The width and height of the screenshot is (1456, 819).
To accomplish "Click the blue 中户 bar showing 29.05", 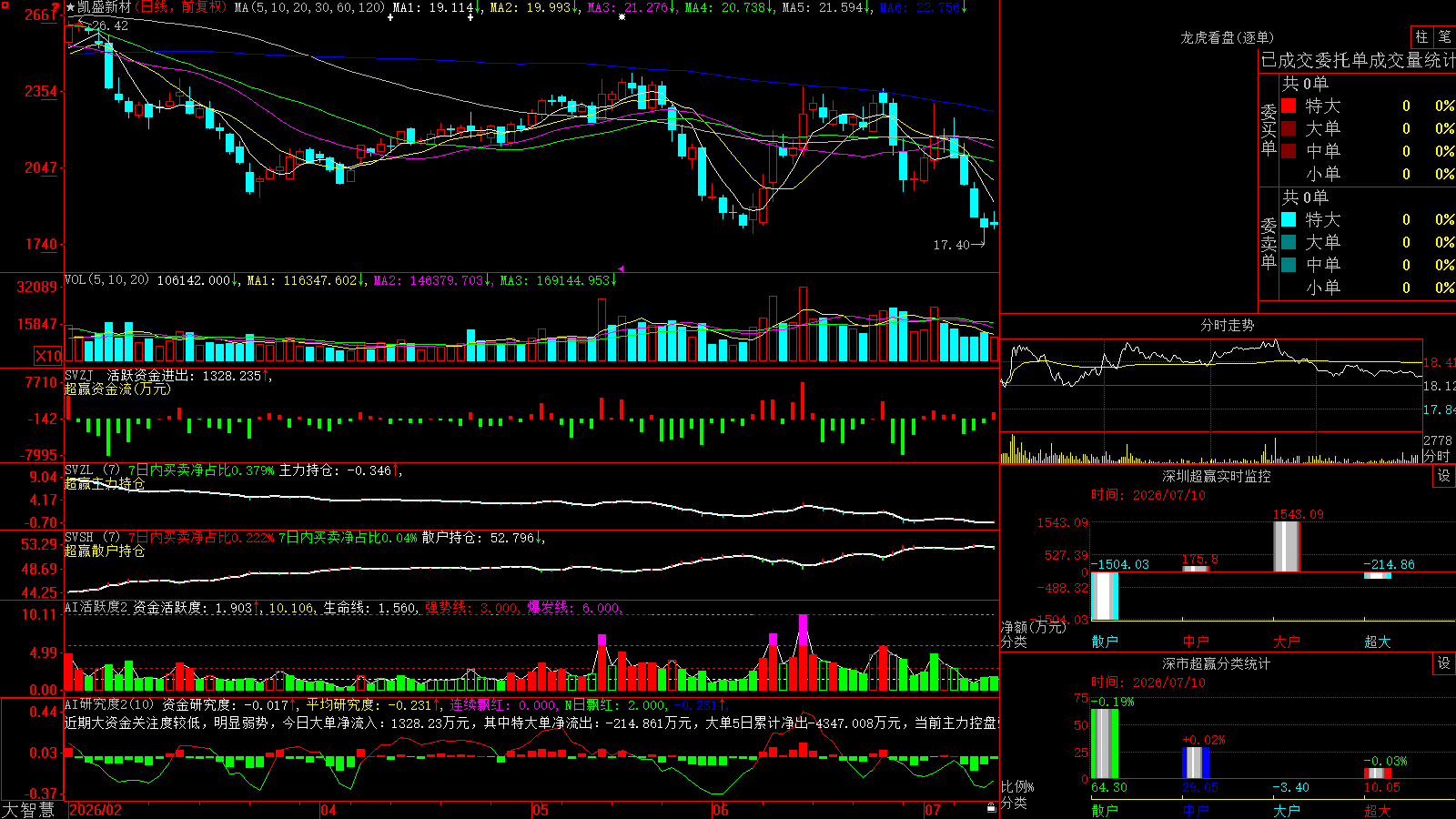I will (x=1195, y=763).
